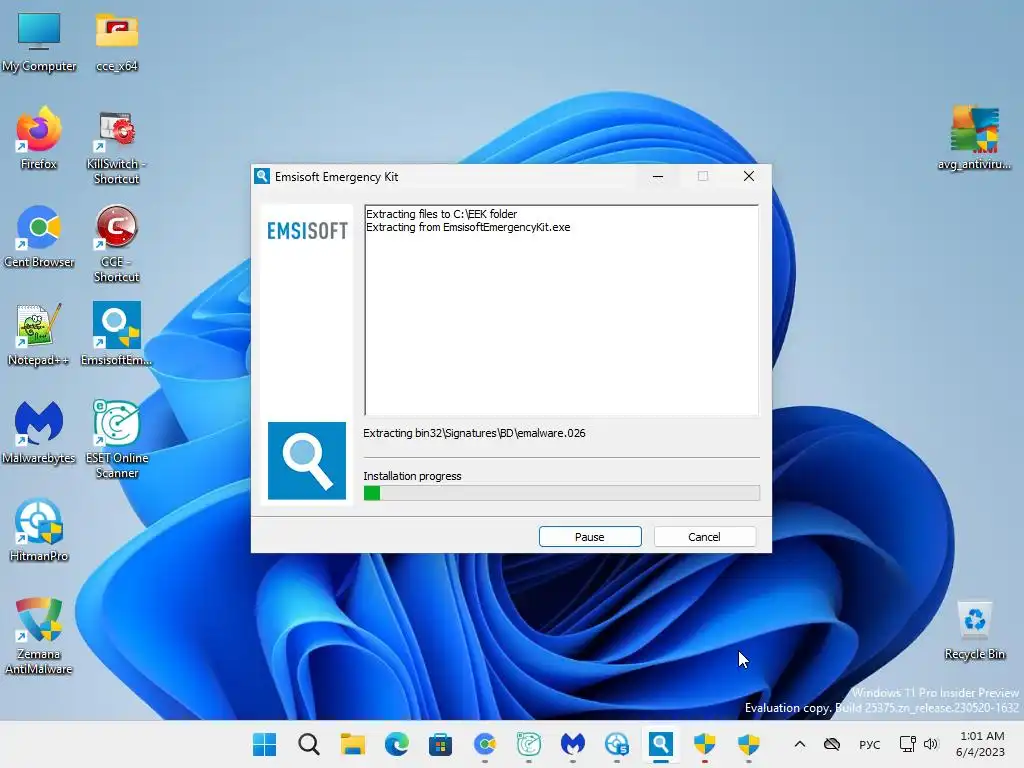Click the last shield icon in taskbar
This screenshot has width=1024, height=768.
(748, 744)
